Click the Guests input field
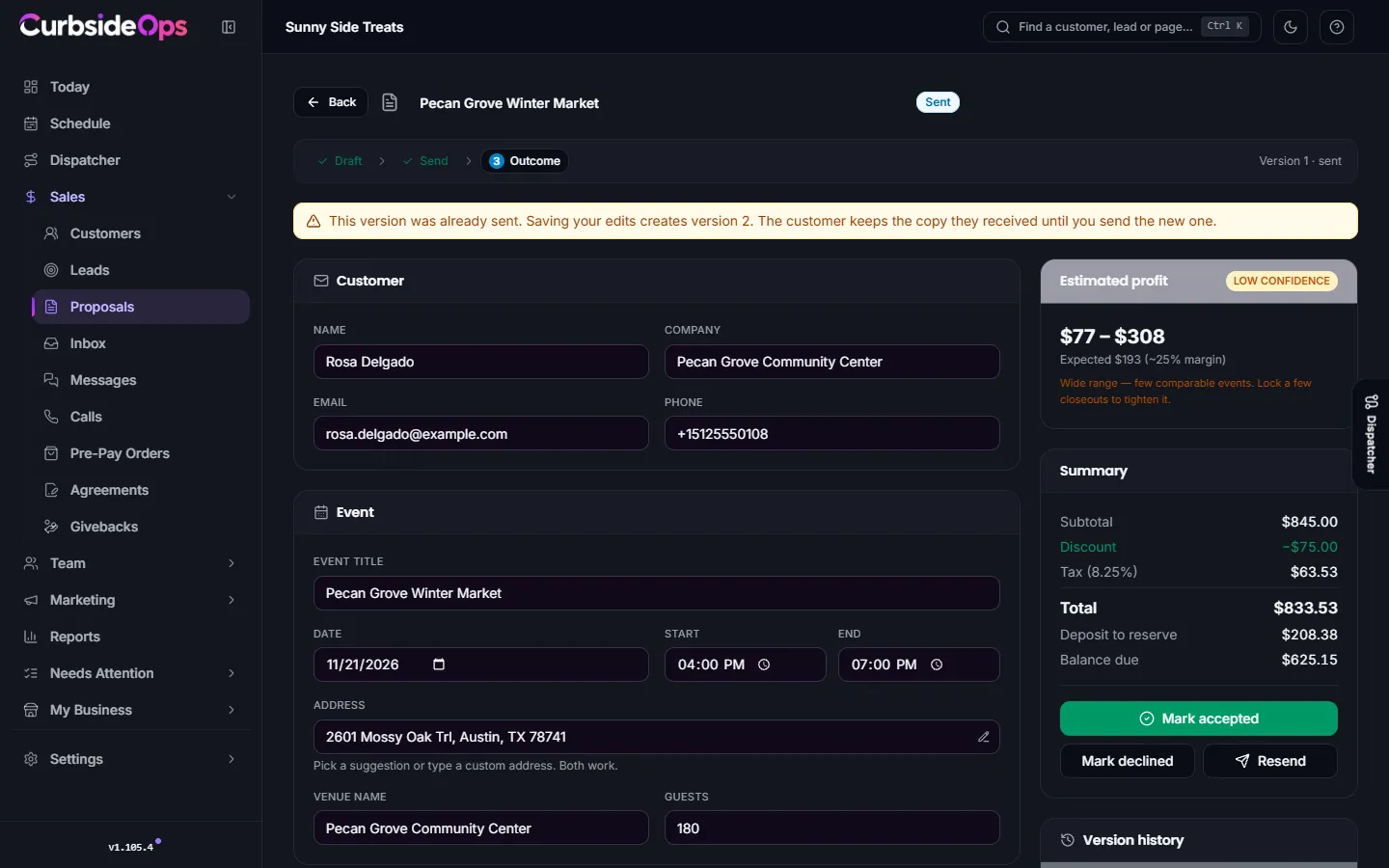1389x868 pixels. (x=832, y=828)
